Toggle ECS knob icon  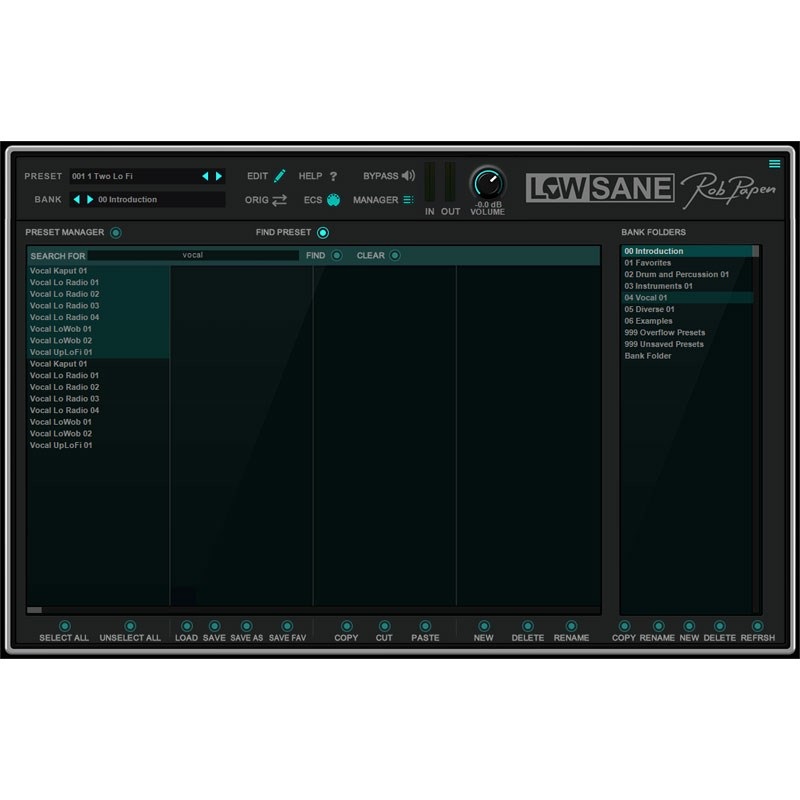tap(333, 200)
